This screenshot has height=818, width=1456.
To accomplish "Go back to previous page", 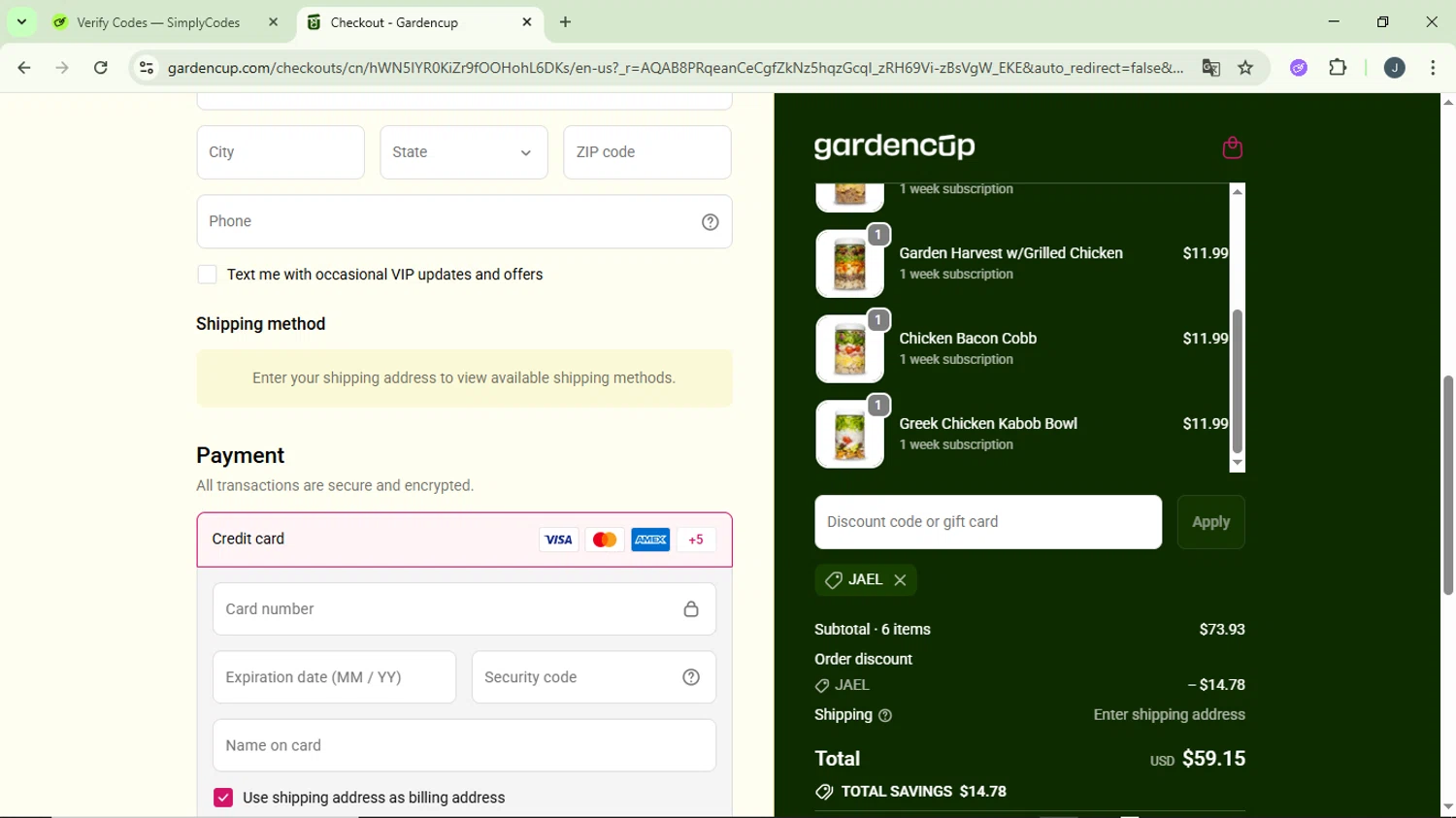I will point(24,68).
